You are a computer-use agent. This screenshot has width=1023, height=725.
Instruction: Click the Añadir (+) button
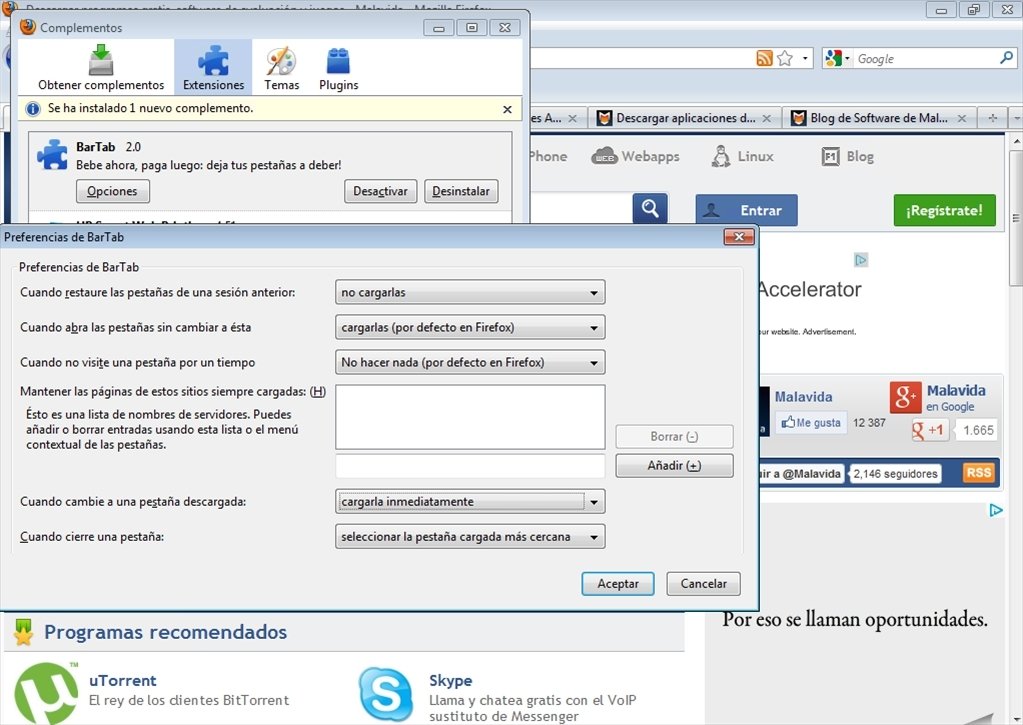click(674, 466)
